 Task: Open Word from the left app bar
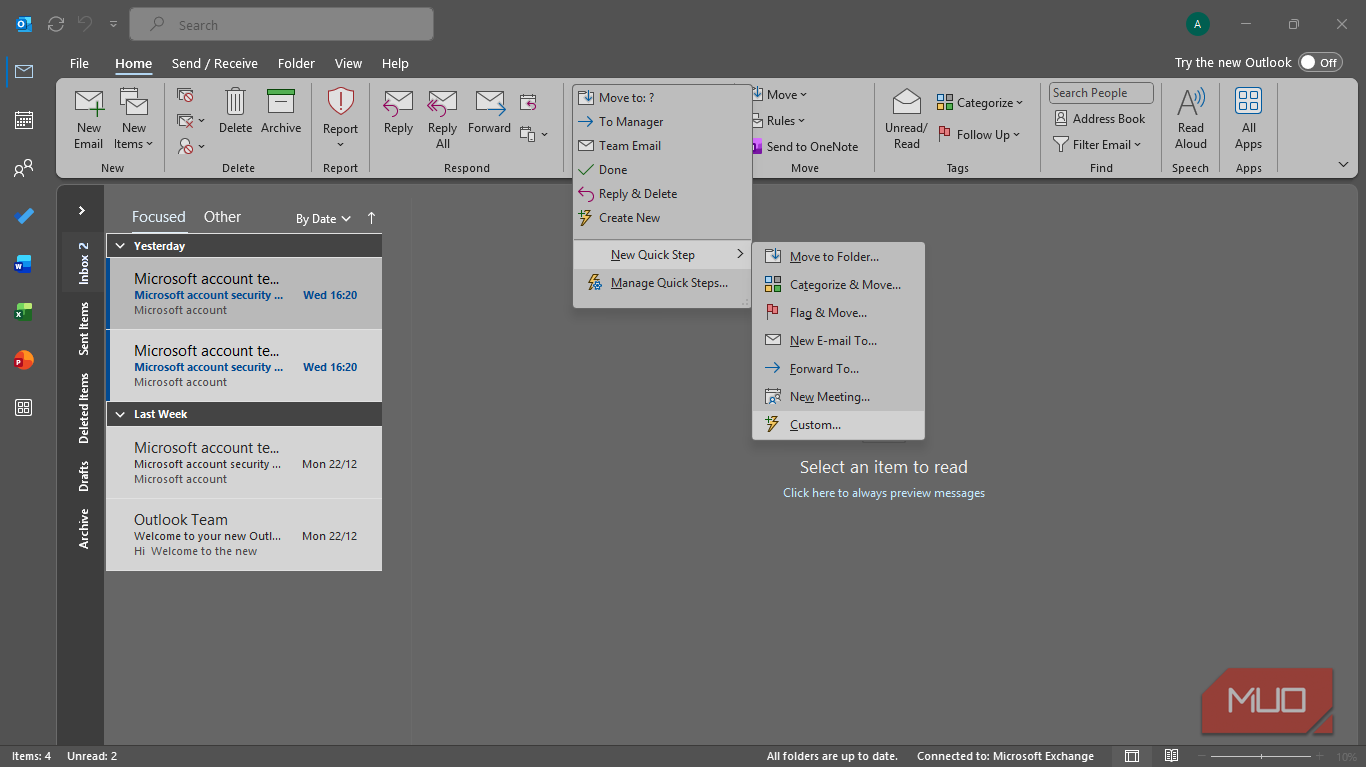tap(24, 265)
